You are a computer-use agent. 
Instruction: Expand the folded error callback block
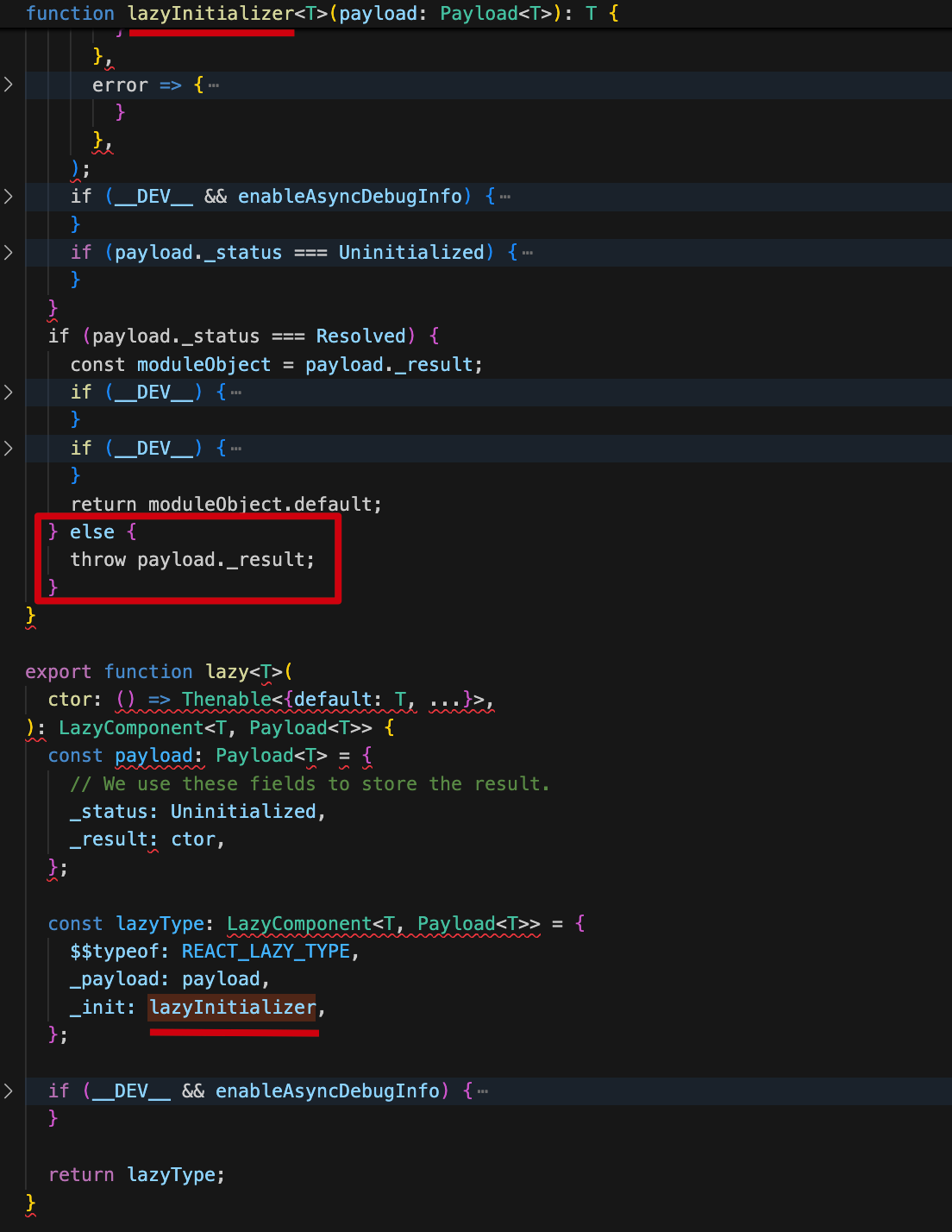(9, 85)
